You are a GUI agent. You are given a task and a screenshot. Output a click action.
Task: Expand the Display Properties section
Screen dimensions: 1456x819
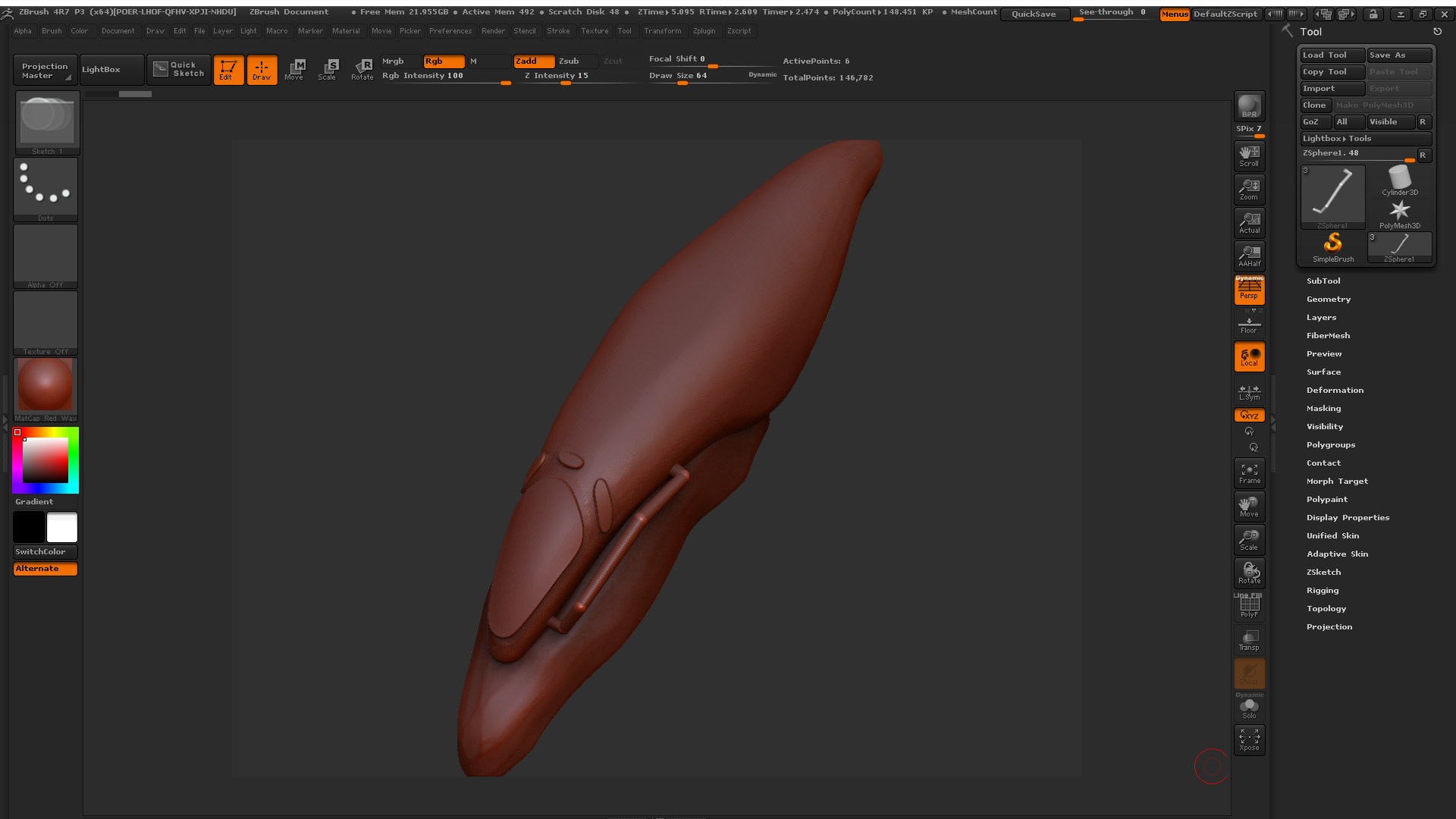pos(1348,518)
